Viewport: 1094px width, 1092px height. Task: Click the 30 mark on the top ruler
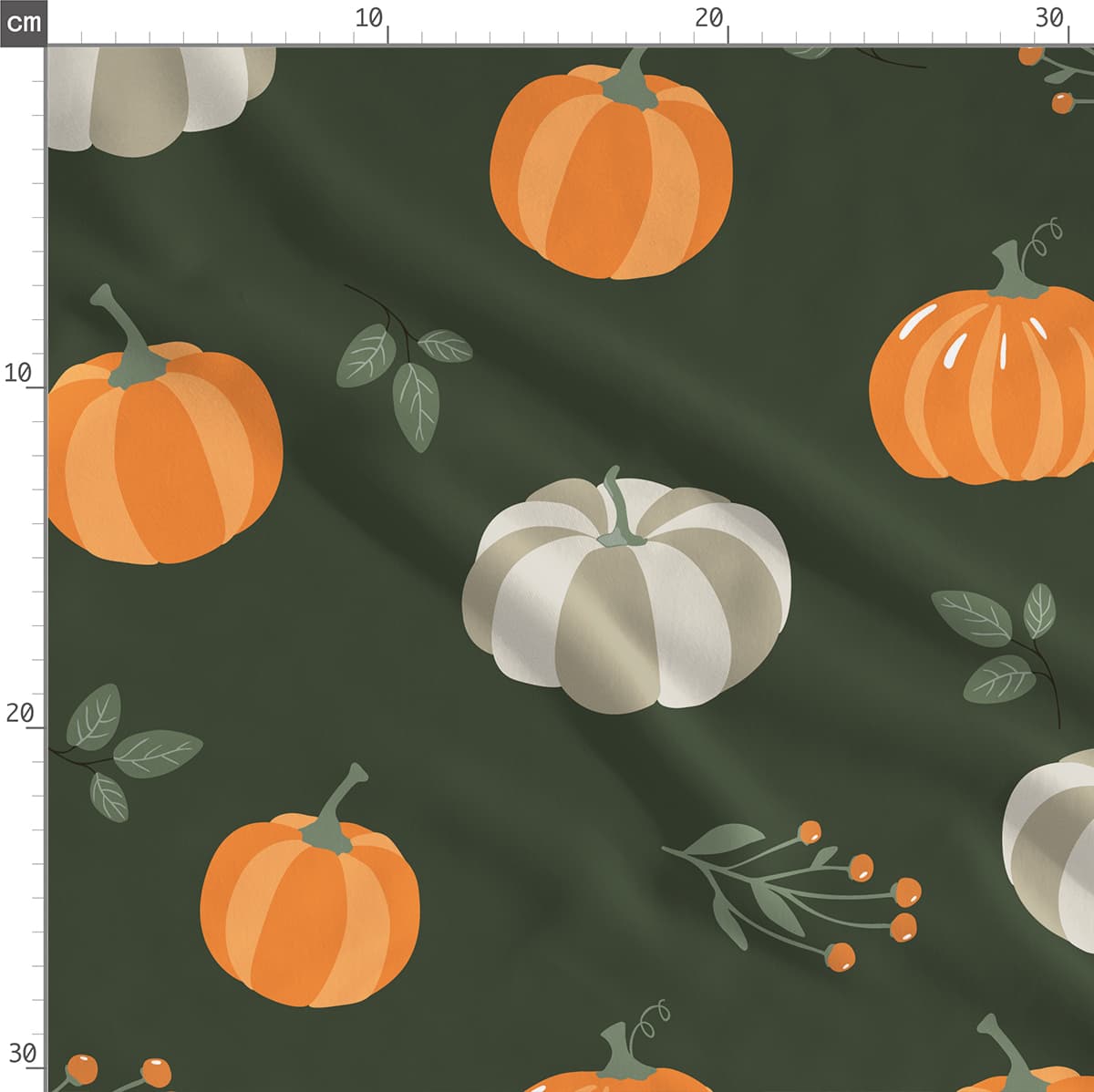[1050, 18]
